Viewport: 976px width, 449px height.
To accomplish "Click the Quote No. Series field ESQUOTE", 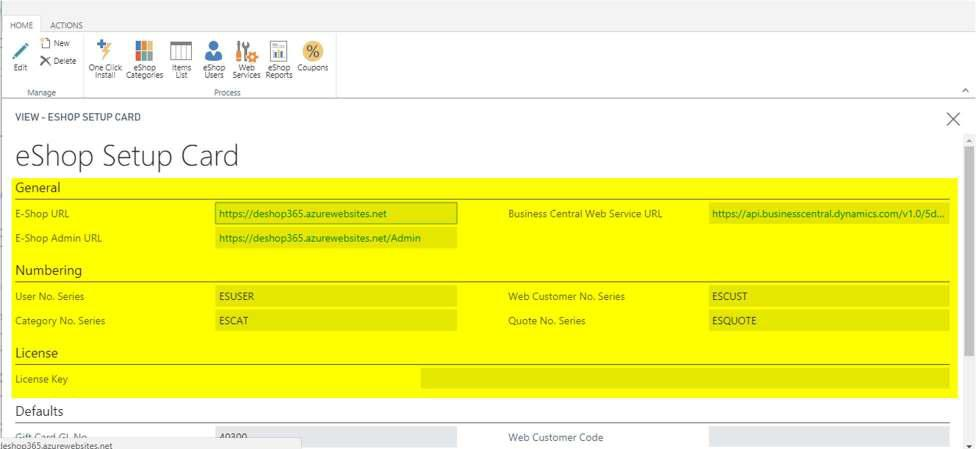I will pyautogui.click(x=829, y=321).
